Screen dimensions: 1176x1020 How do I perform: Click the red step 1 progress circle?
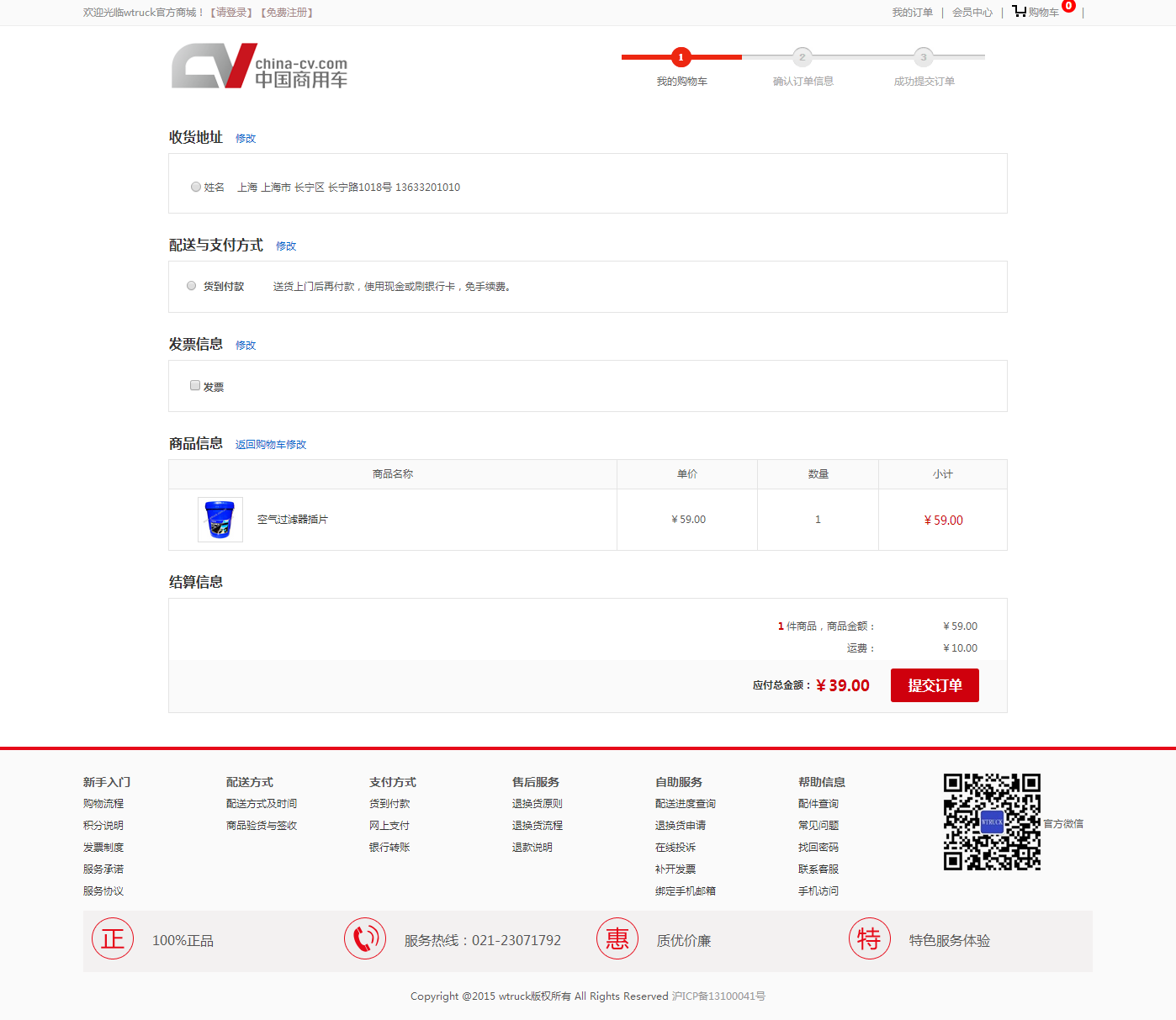click(681, 57)
